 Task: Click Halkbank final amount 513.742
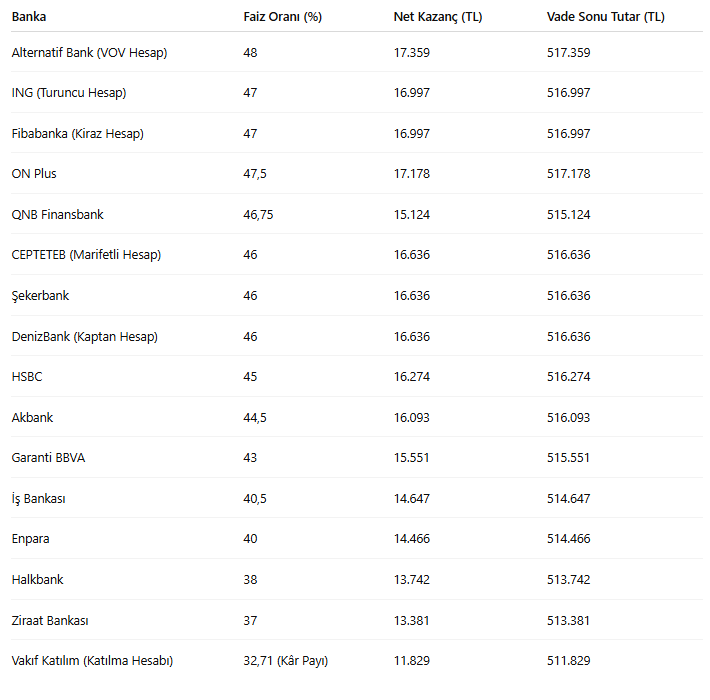pyautogui.click(x=569, y=580)
